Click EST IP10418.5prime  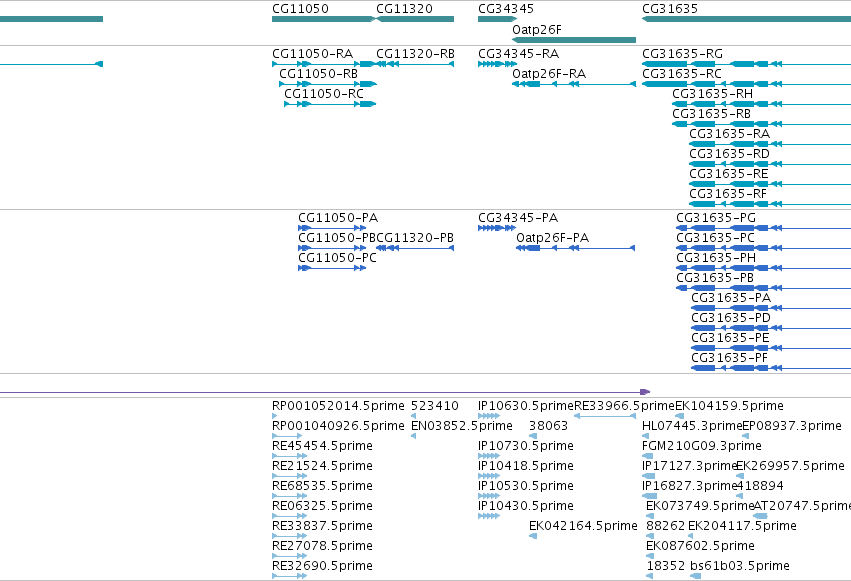[x=526, y=467]
